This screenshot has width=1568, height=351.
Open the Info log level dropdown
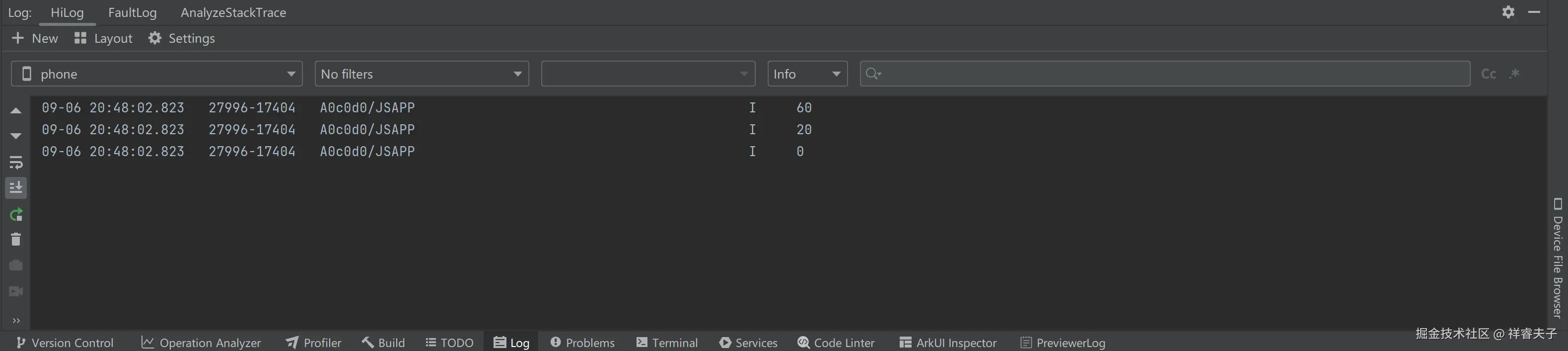pos(807,74)
